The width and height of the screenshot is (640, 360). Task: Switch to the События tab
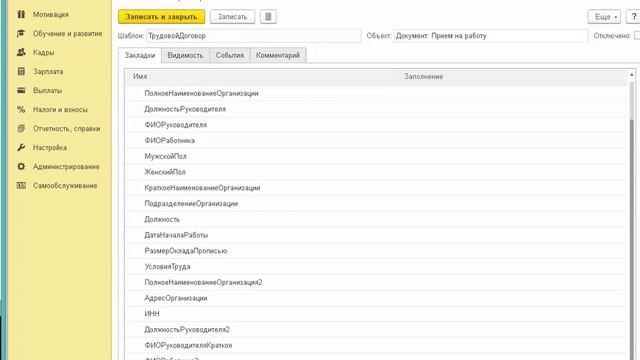230,55
